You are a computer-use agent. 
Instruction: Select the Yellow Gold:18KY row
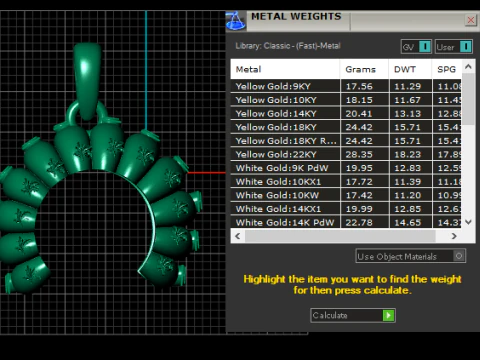346,127
